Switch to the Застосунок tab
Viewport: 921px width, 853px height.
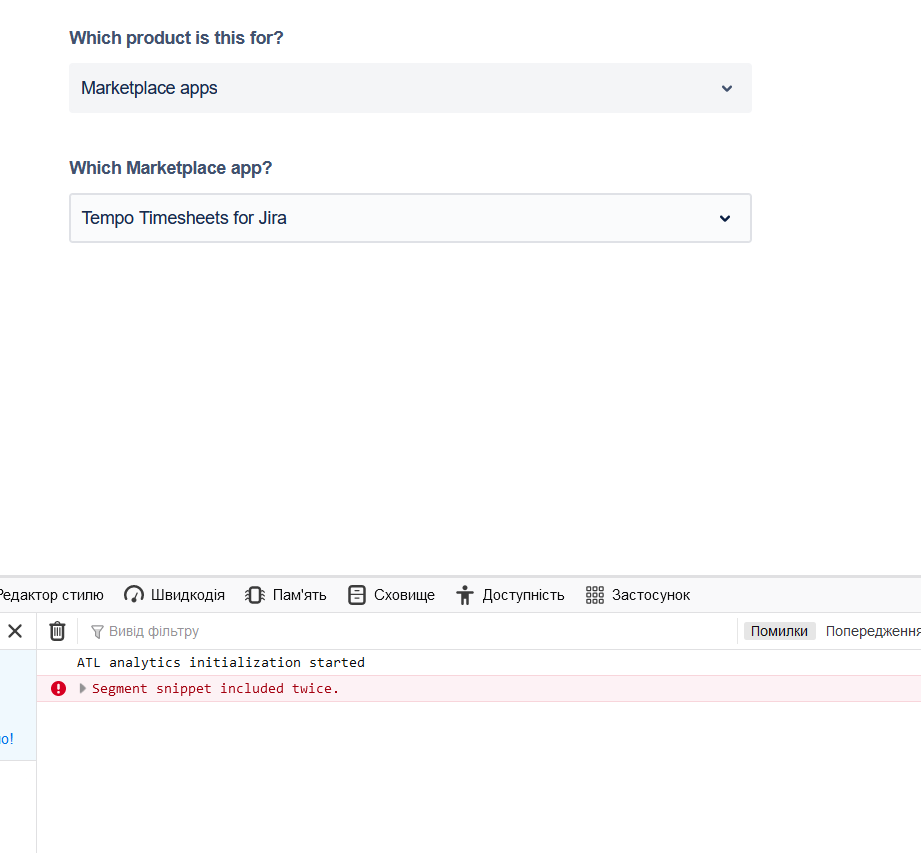(x=638, y=595)
